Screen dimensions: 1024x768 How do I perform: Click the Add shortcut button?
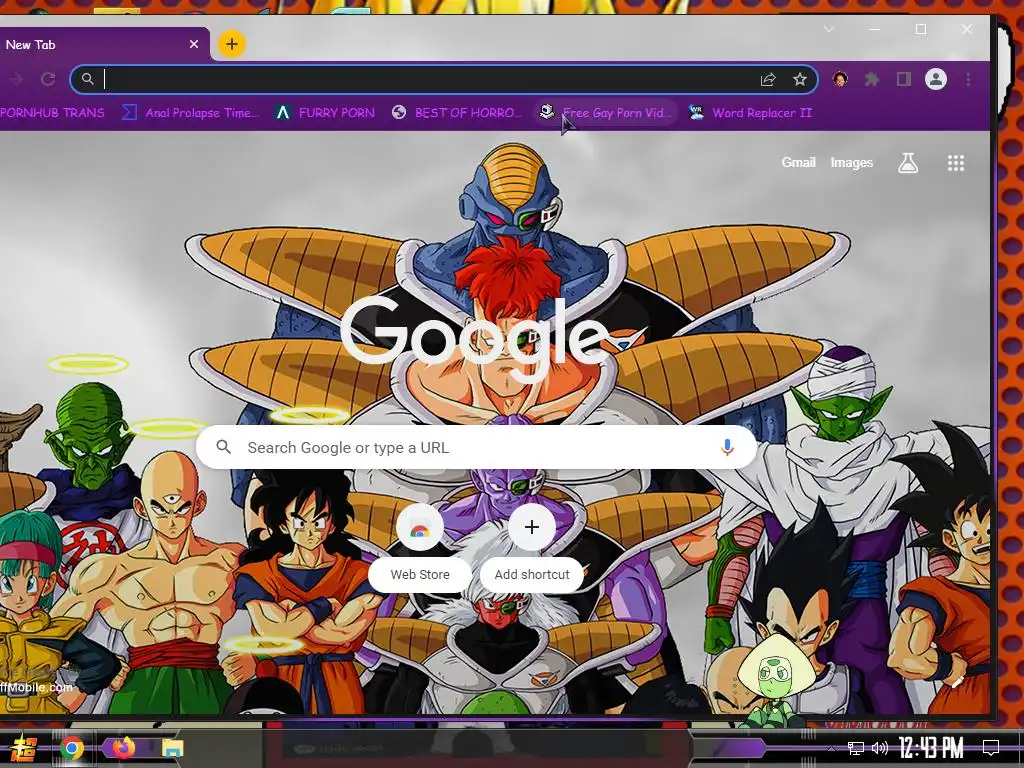click(532, 547)
